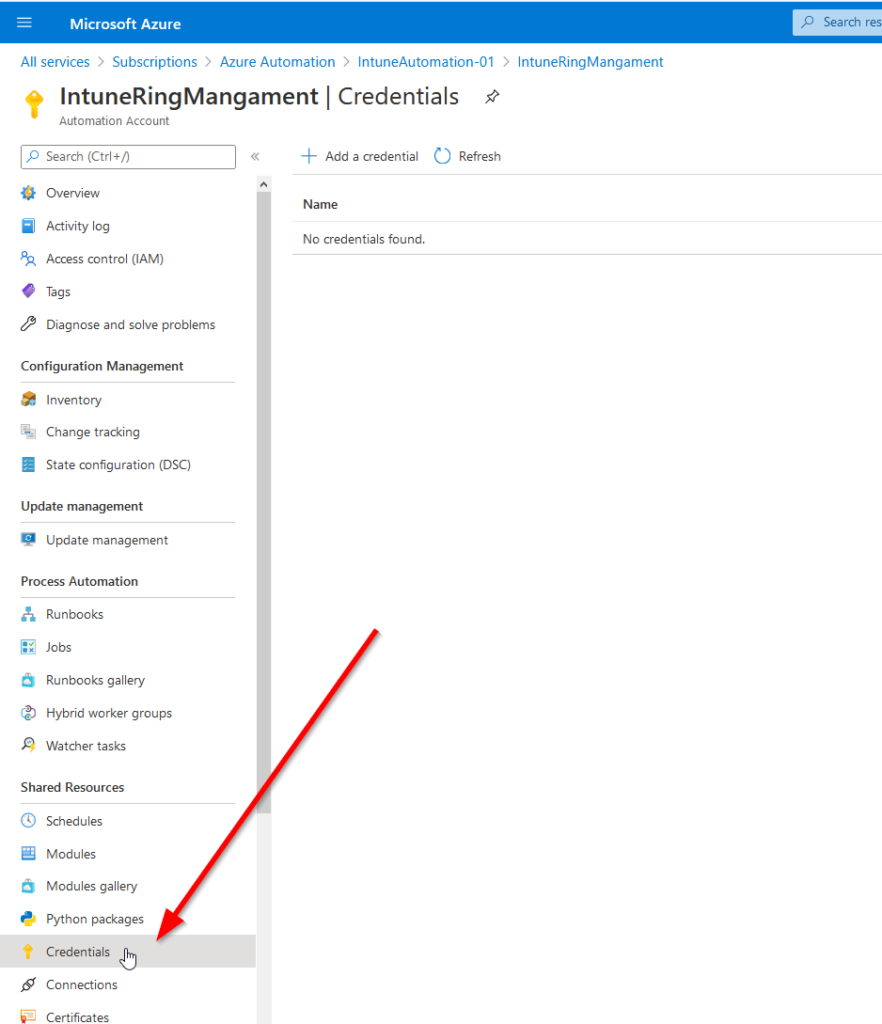Open the Azure portal hamburger menu
The height and width of the screenshot is (1024, 882).
[24, 23]
